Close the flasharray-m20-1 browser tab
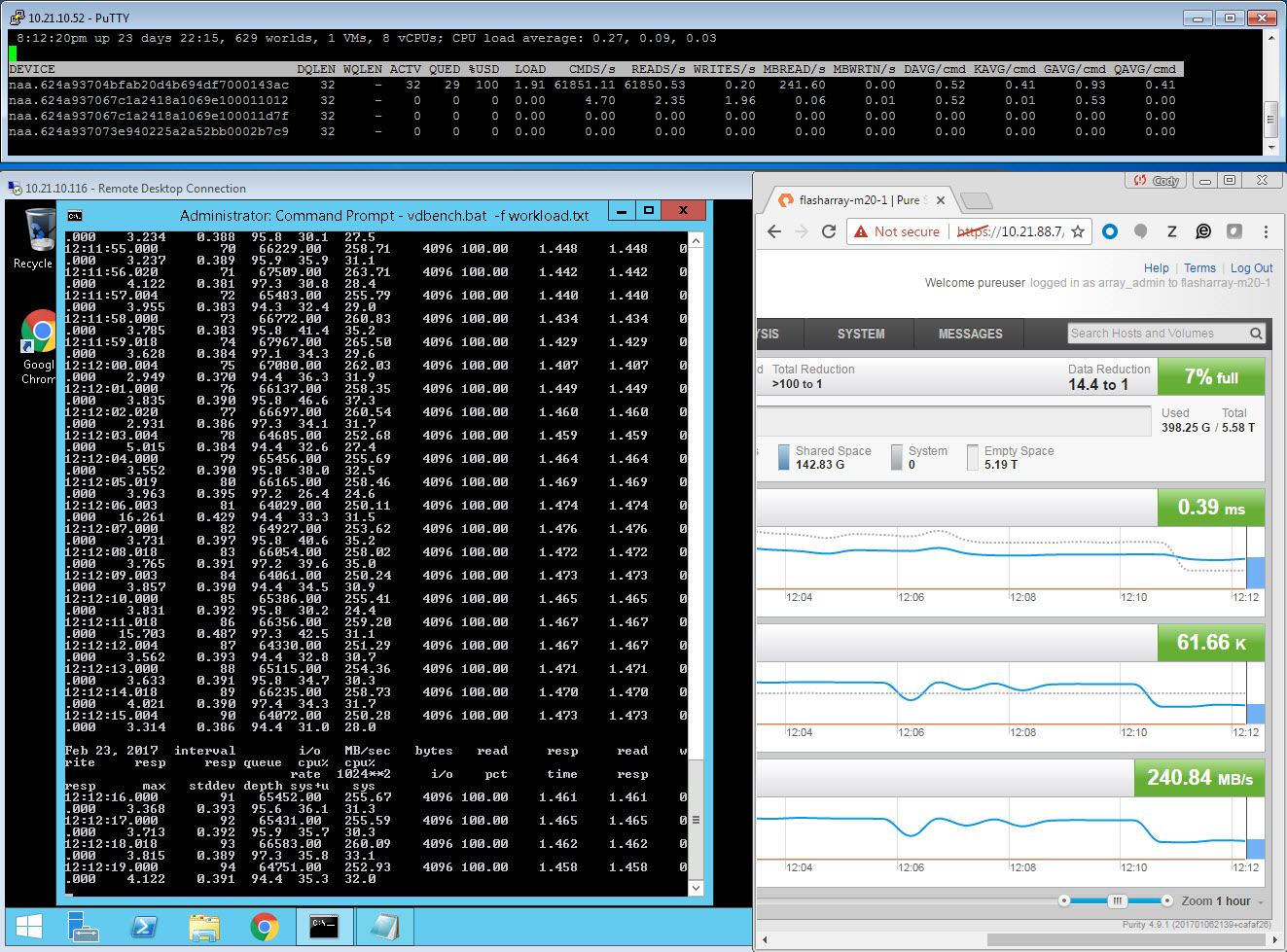This screenshot has height=952, width=1287. tap(940, 200)
